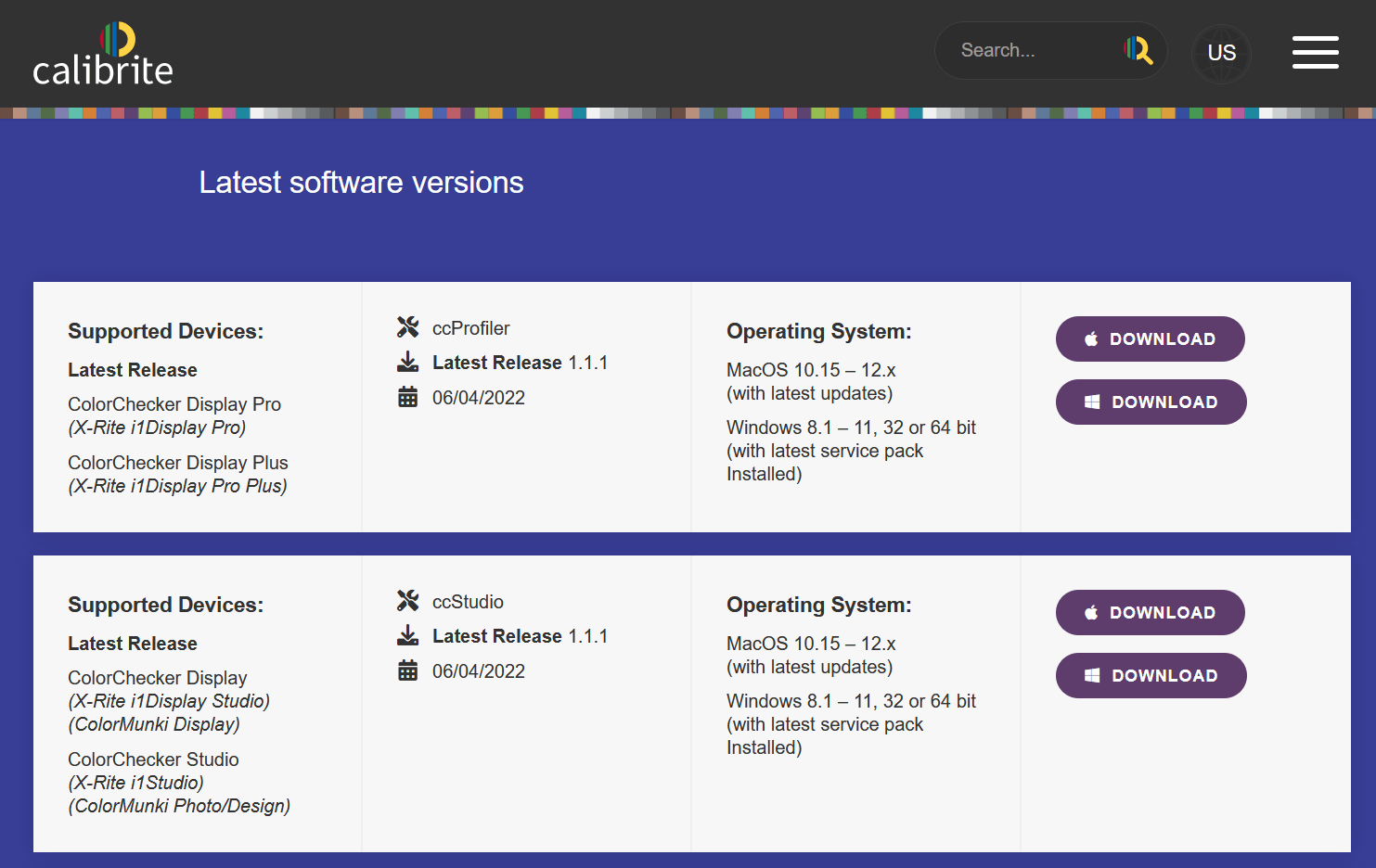Viewport: 1376px width, 868px height.
Task: Click '(ColorMunki Display)' text
Action: [x=154, y=724]
